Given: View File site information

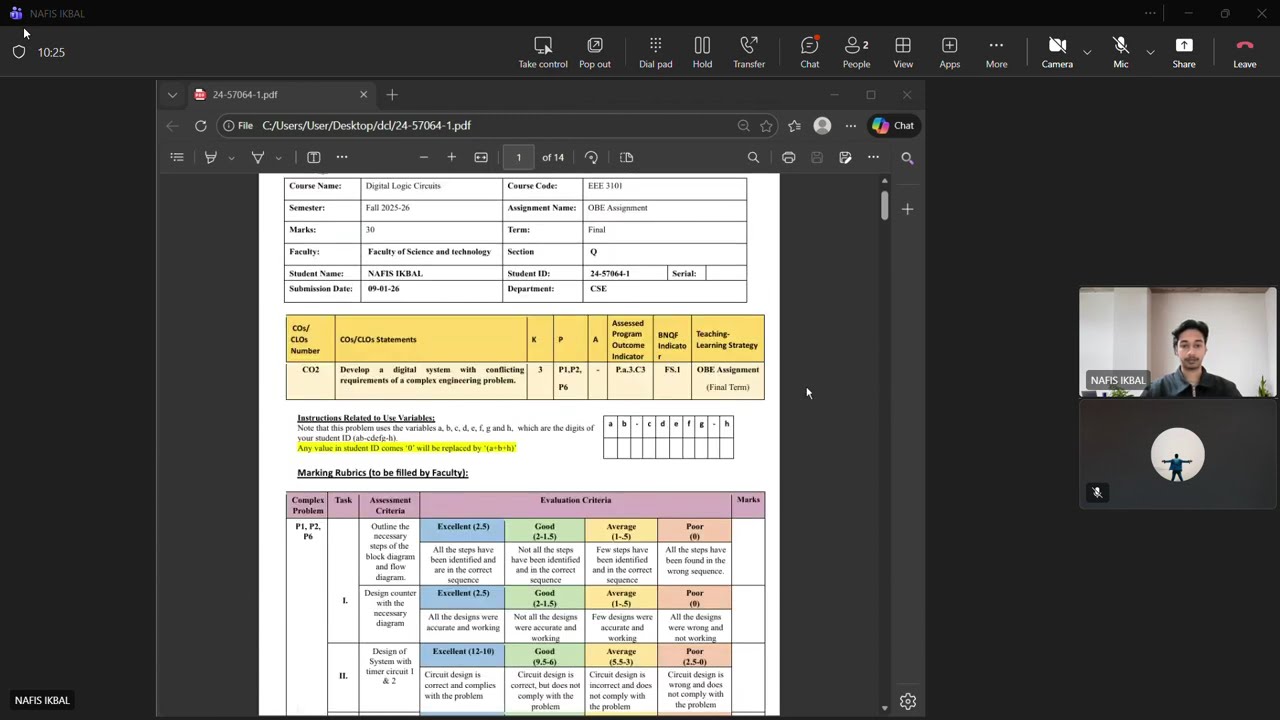Looking at the screenshot, I should (238, 126).
